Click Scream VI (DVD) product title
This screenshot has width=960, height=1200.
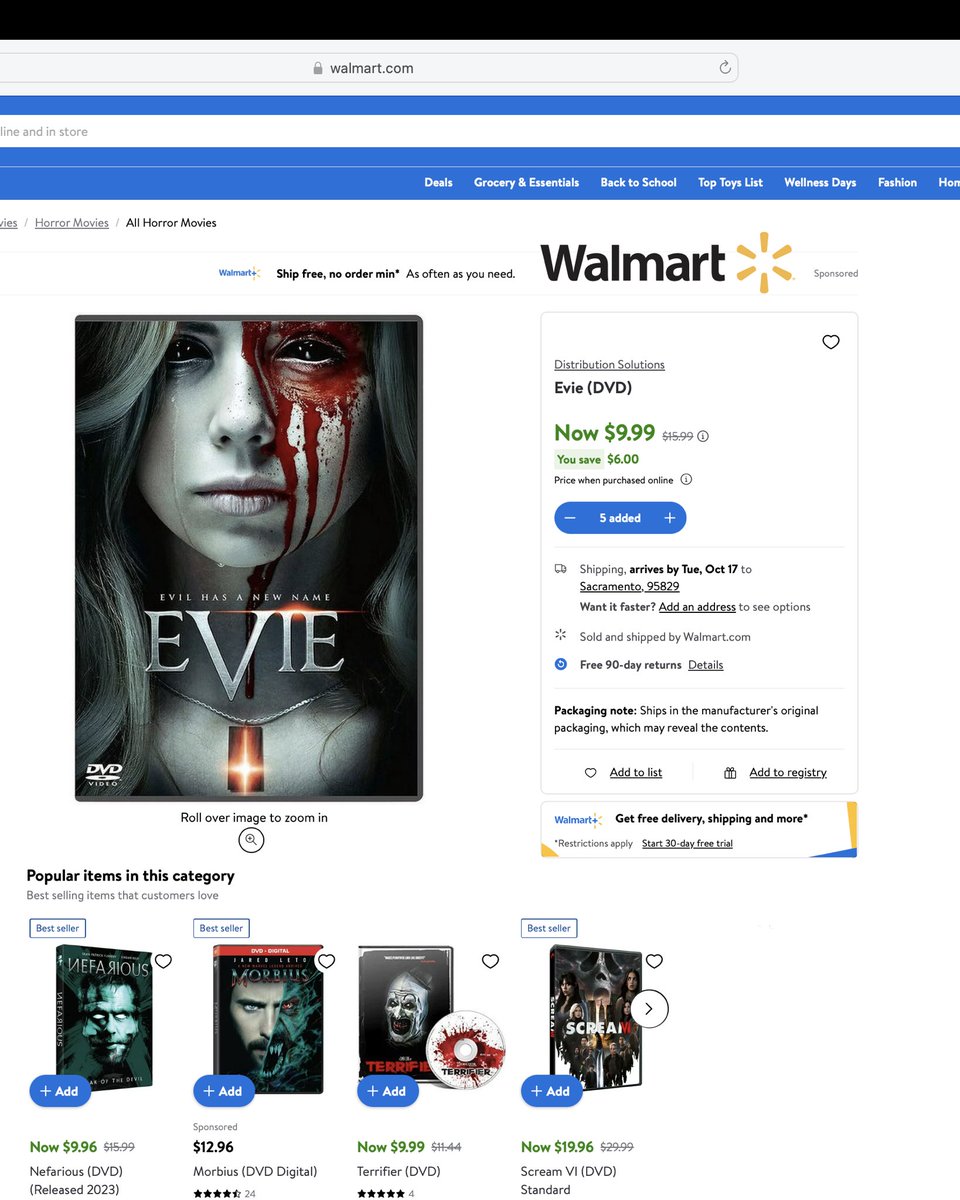tap(569, 1180)
